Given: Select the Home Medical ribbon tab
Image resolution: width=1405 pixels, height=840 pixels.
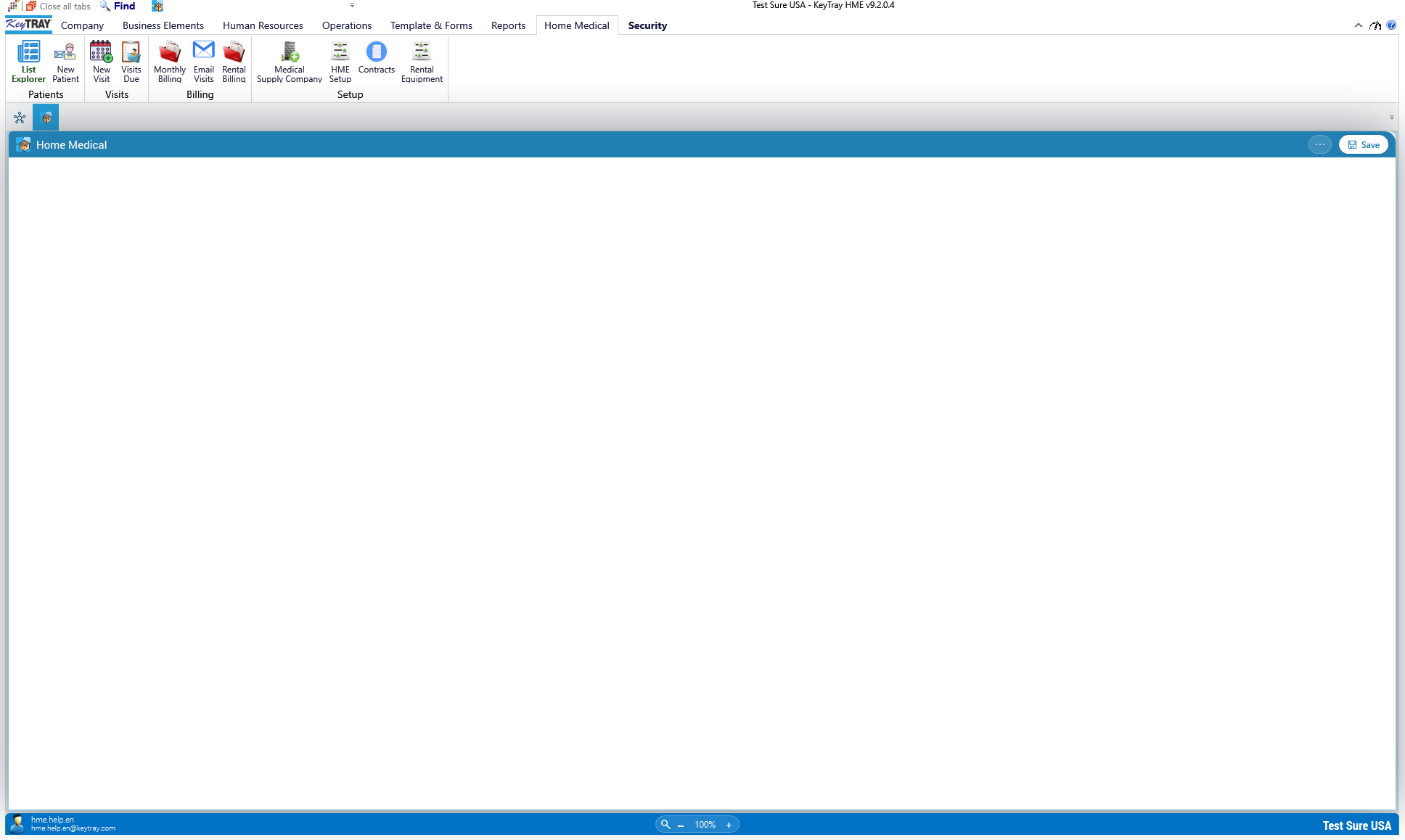Looking at the screenshot, I should [577, 25].
